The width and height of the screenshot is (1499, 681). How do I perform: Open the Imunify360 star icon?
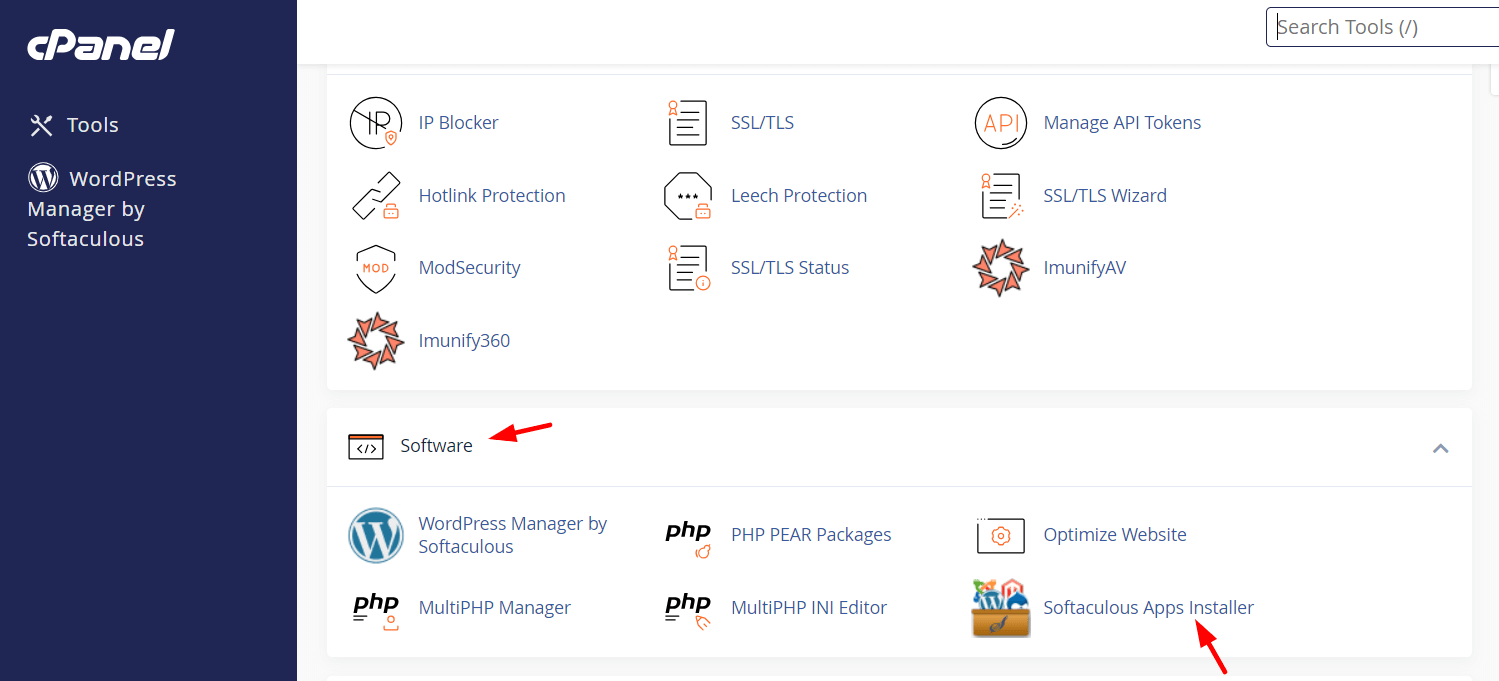376,341
